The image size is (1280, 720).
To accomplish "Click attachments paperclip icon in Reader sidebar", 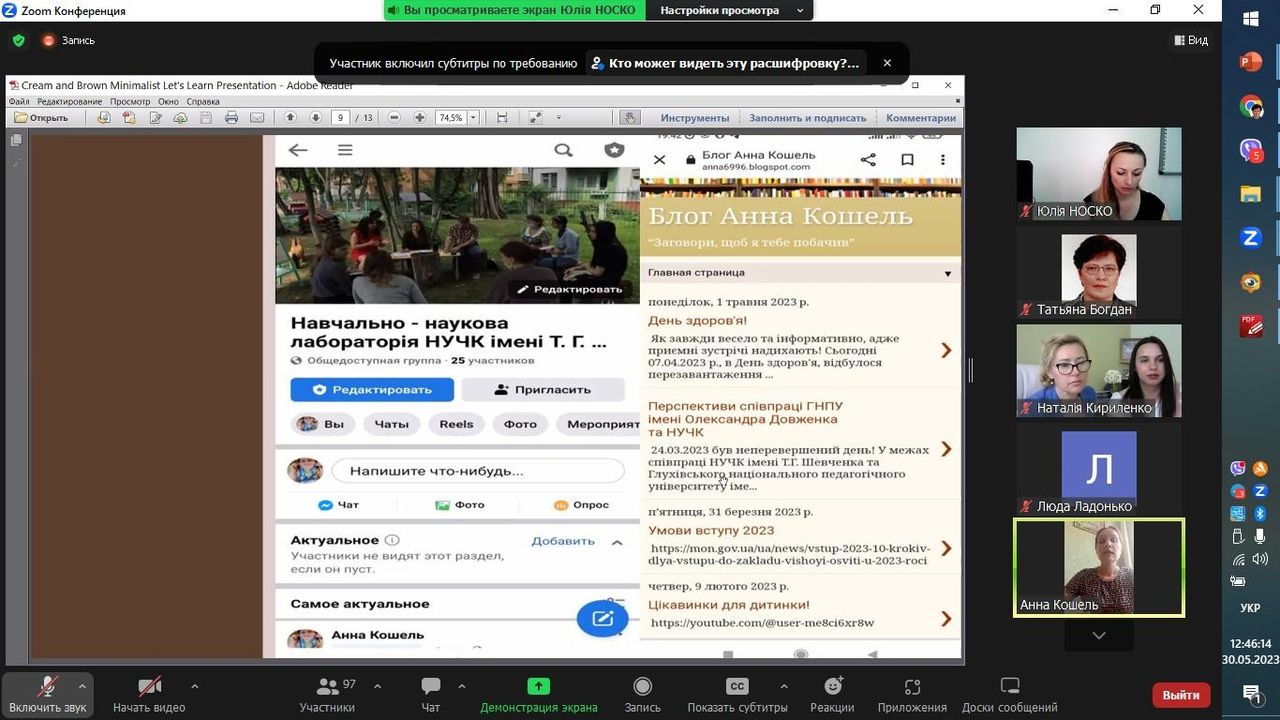I will click(x=16, y=164).
